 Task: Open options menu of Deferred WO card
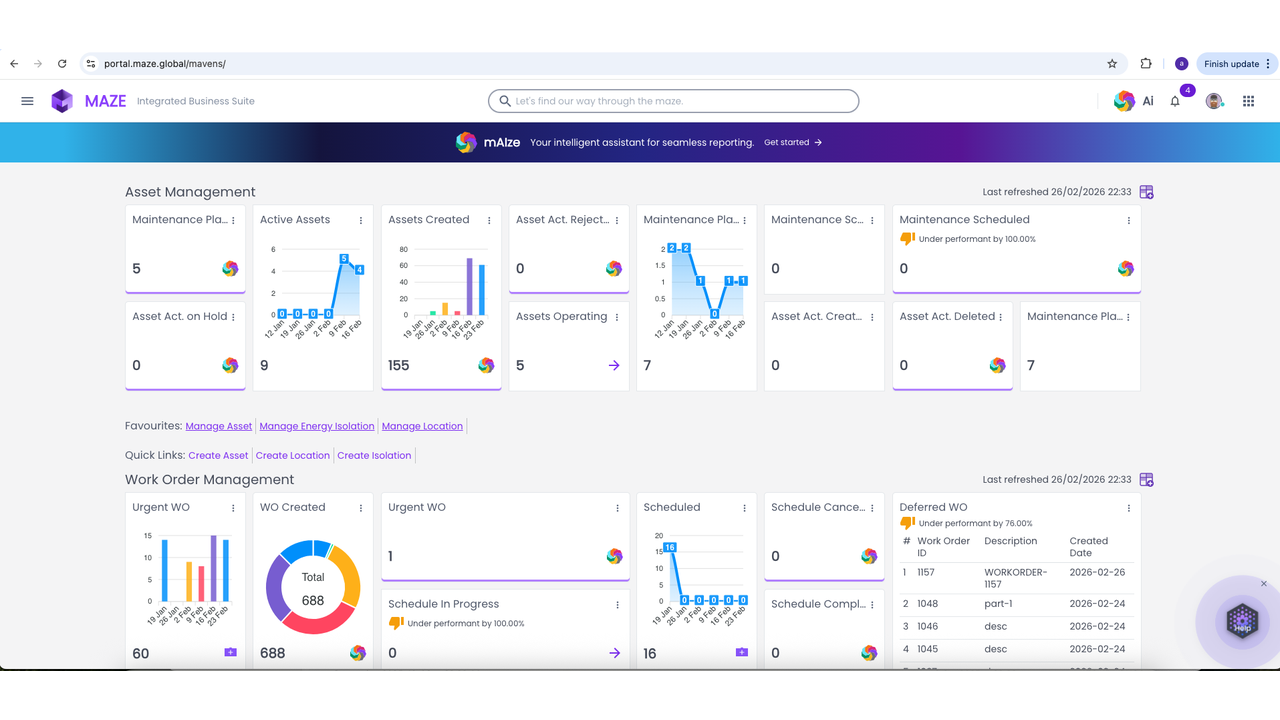(x=1129, y=508)
